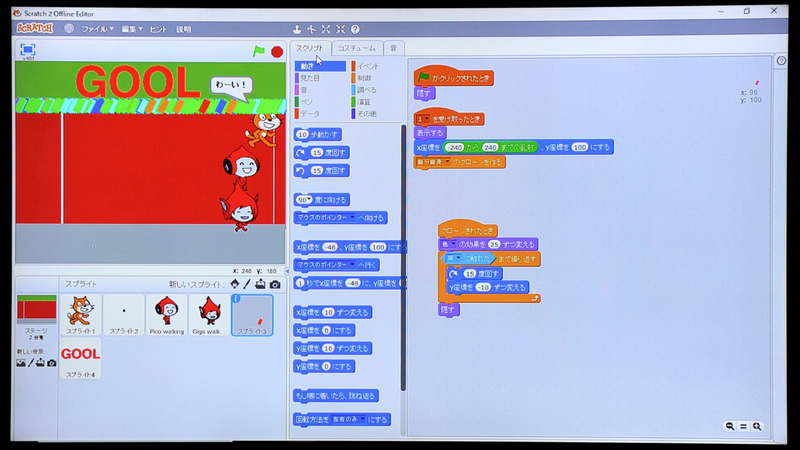Switch to the 音 tab
The image size is (800, 450).
[x=393, y=48]
